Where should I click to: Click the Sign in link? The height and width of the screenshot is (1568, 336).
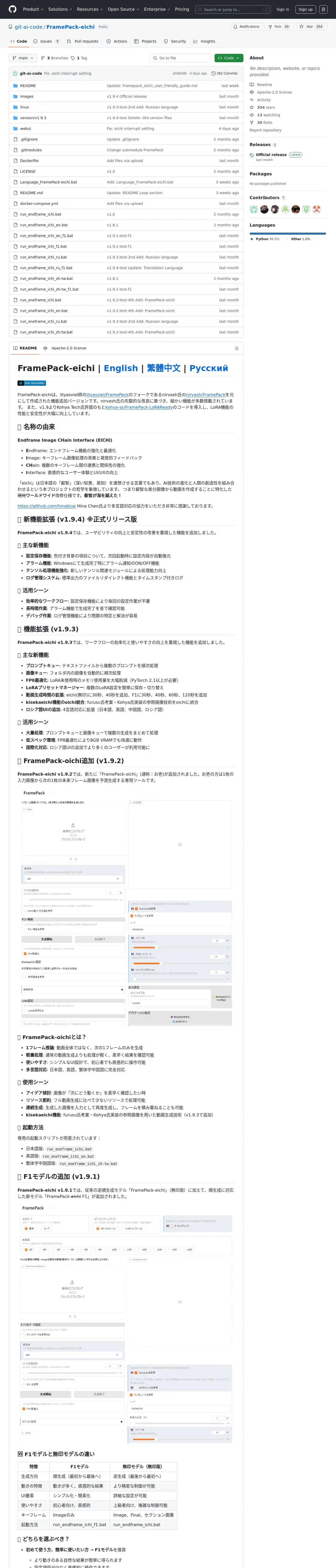click(x=283, y=10)
